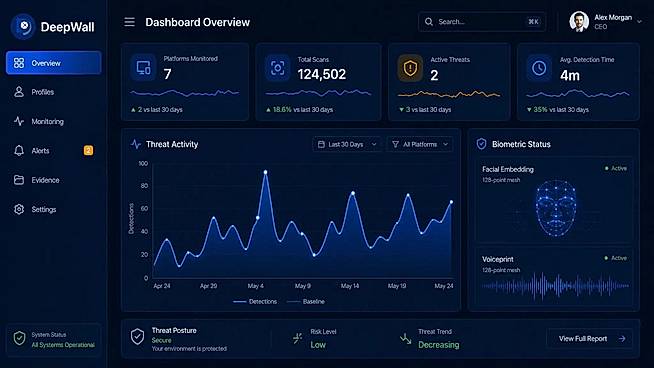This screenshot has width=654, height=368.
Task: Open the hamburger menu icon
Action: 129,22
